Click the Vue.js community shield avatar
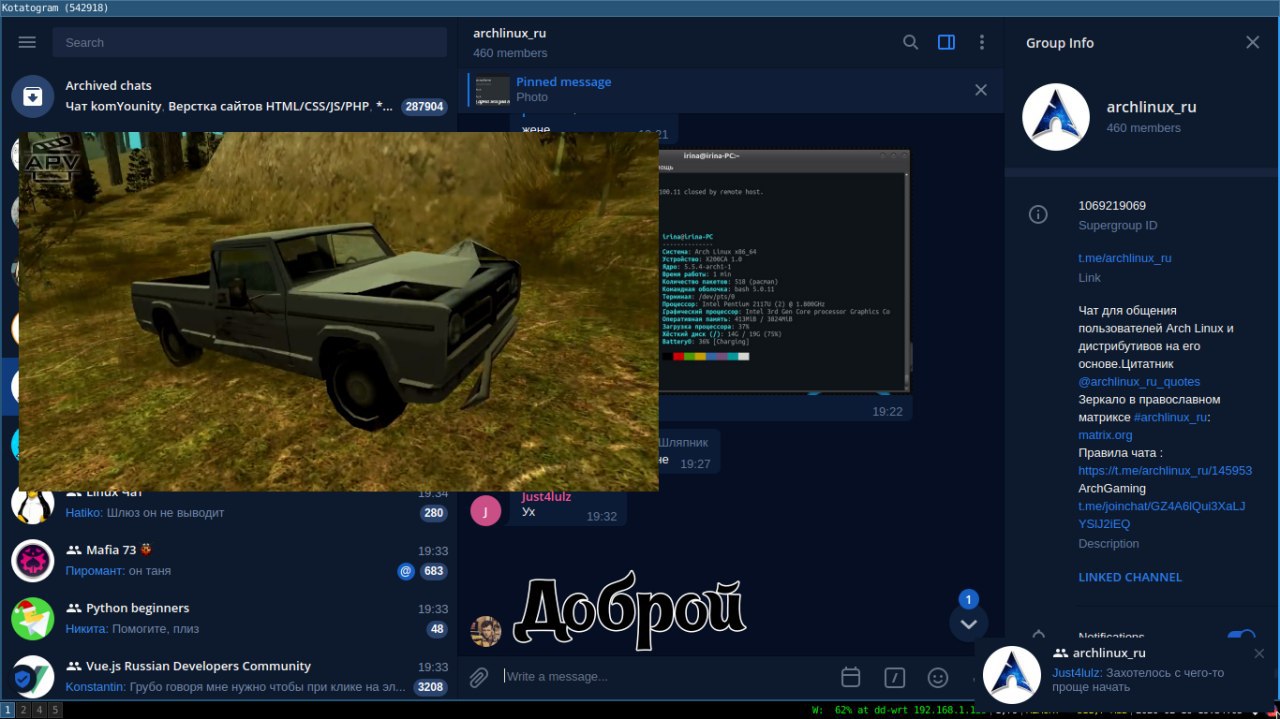 [x=32, y=676]
